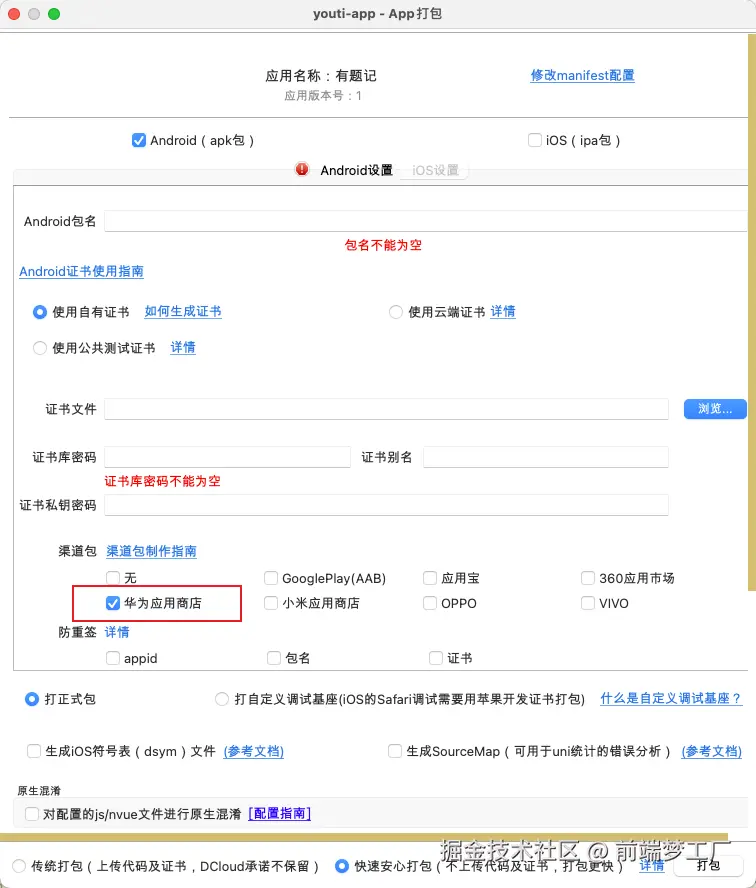Uncheck the 华为应用商店 channel checkbox

tap(113, 603)
